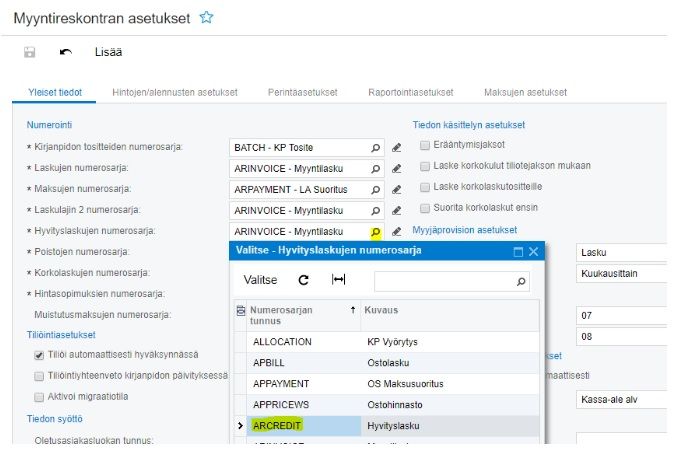Image resolution: width=677 pixels, height=467 pixels.
Task: Click edit pencil beside Maksujen numerosarja field
Action: point(397,189)
